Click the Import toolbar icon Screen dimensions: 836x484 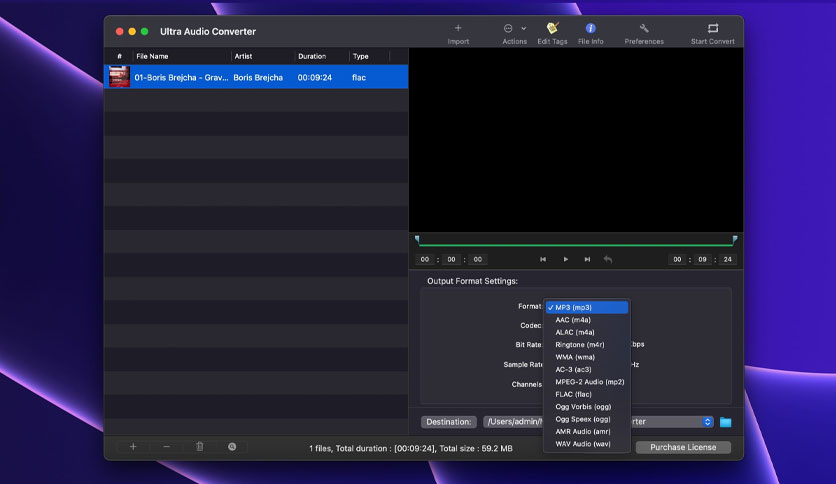pyautogui.click(x=458, y=28)
